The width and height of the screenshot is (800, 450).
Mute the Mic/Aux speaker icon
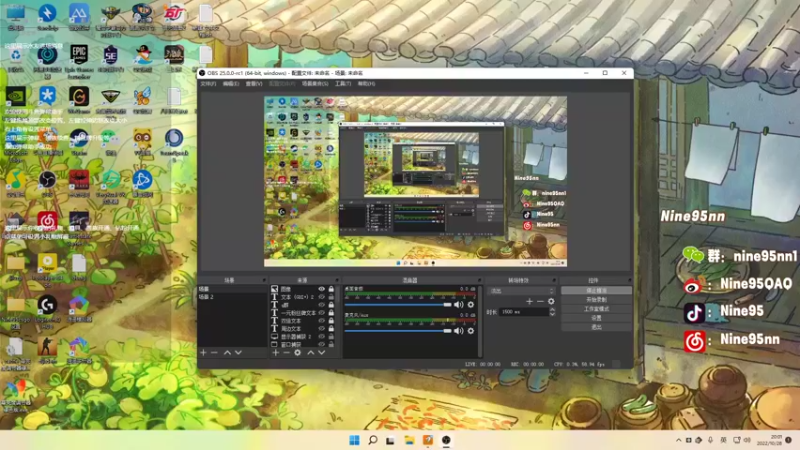click(x=459, y=331)
